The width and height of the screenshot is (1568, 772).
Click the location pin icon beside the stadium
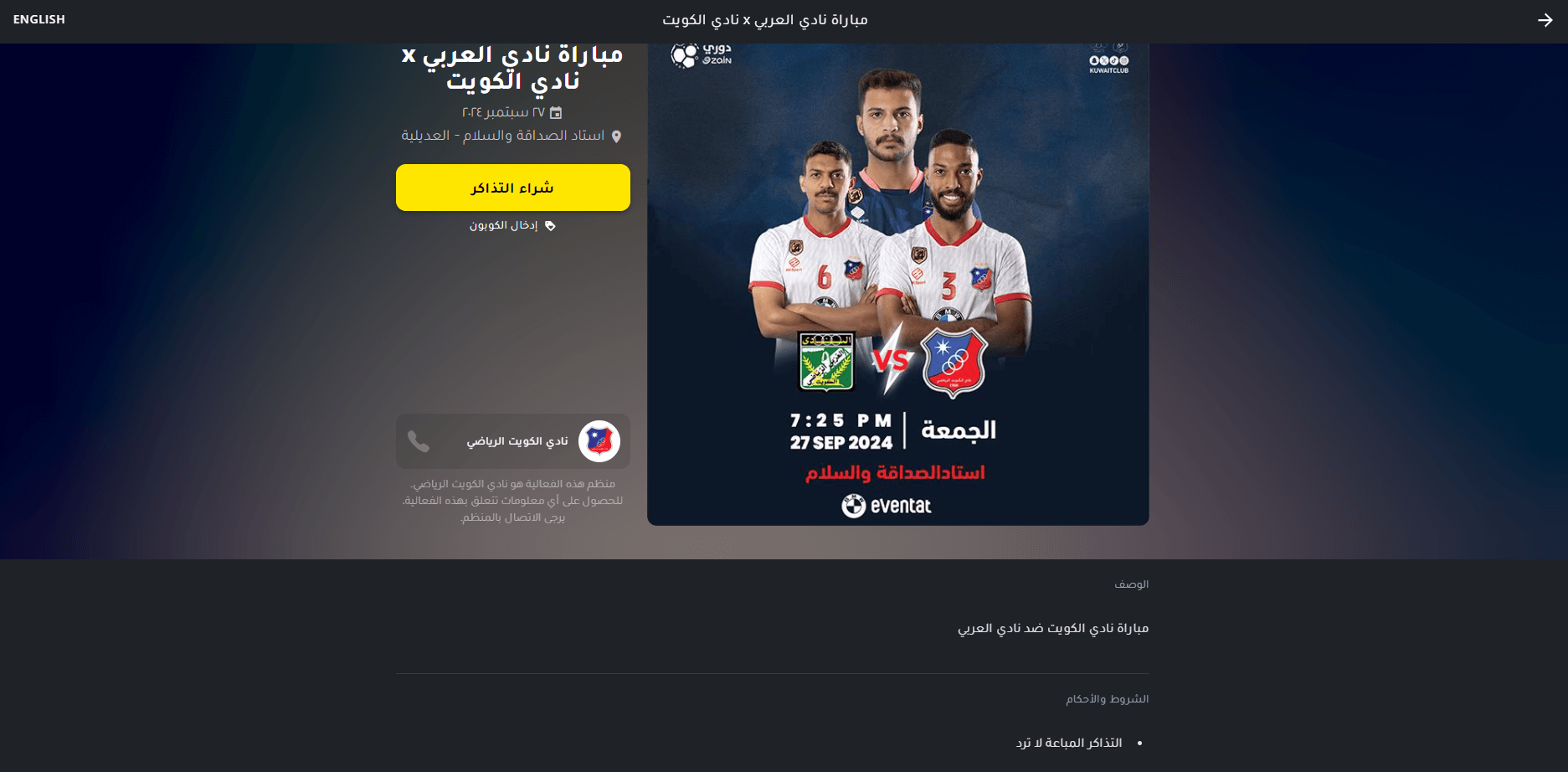point(616,136)
